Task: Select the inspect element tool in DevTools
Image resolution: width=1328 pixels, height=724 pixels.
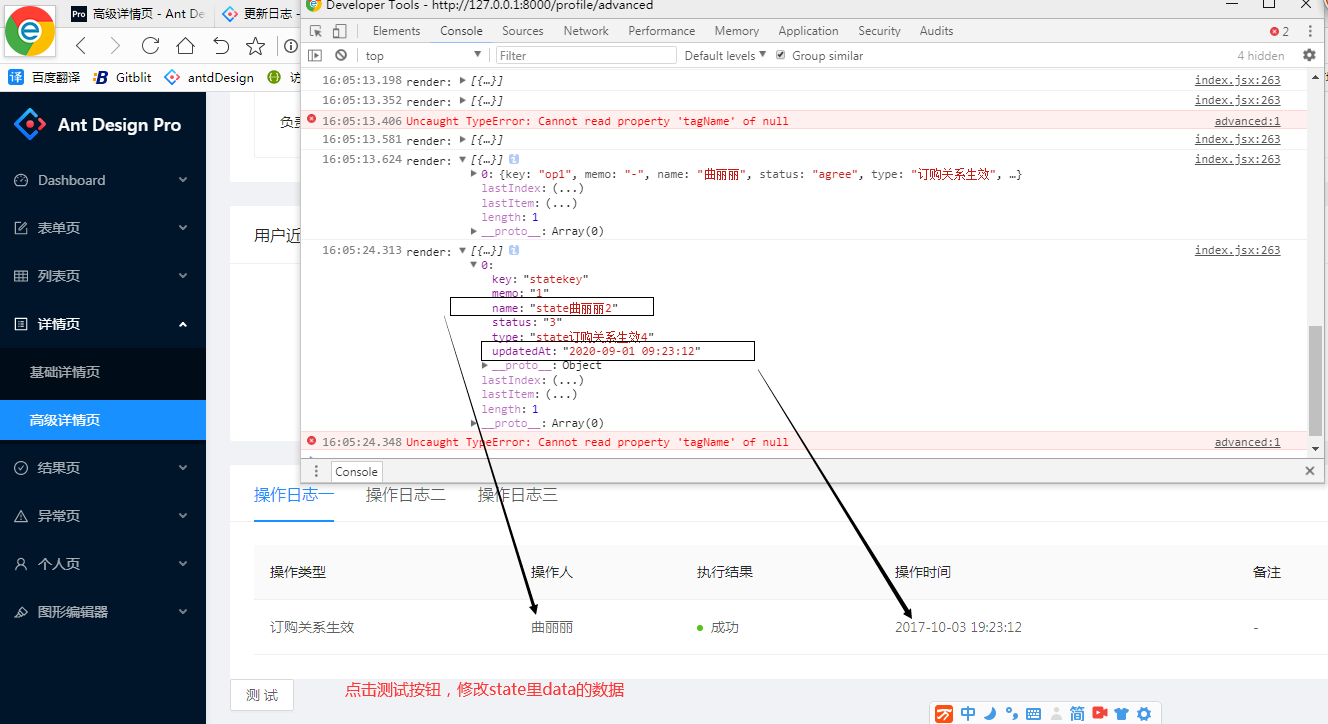Action: (314, 30)
